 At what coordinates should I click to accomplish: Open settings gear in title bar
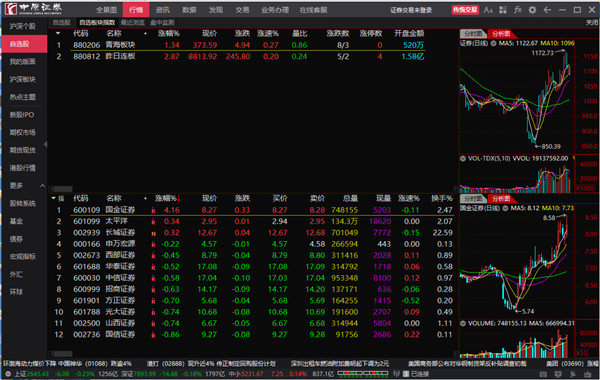(532, 10)
